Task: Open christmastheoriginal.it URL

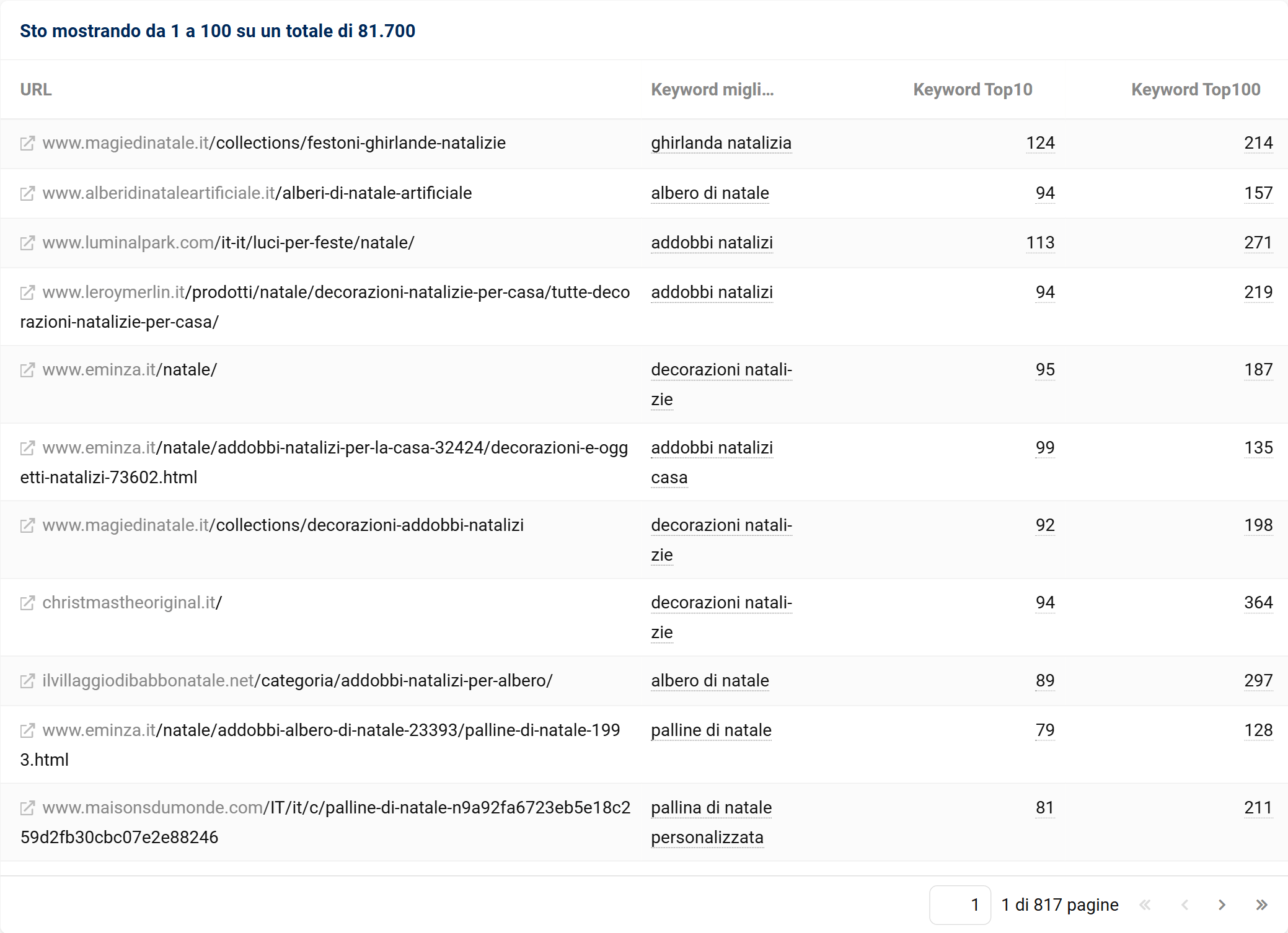Action: tap(132, 603)
